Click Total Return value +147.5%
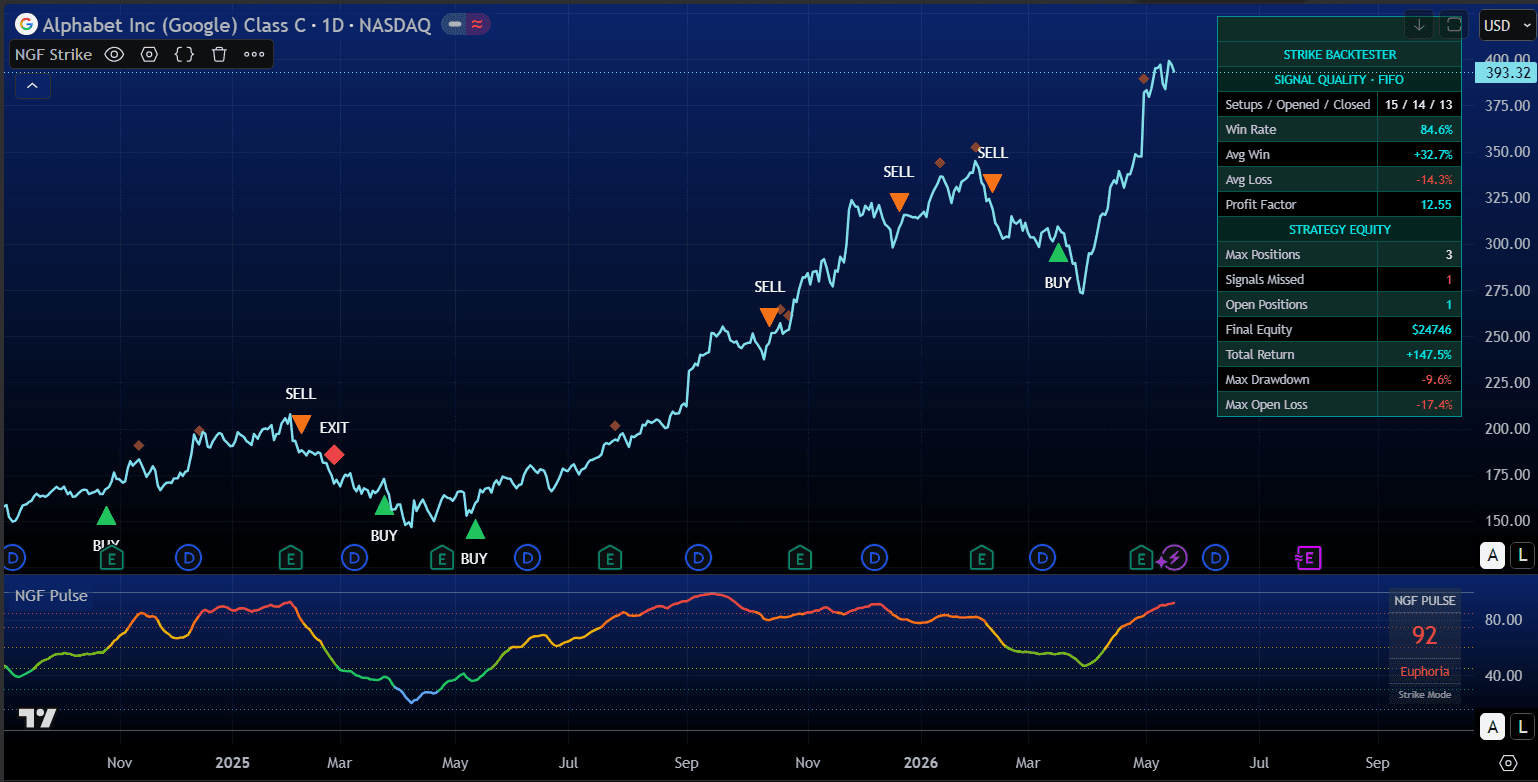The image size is (1538, 782). point(1431,355)
